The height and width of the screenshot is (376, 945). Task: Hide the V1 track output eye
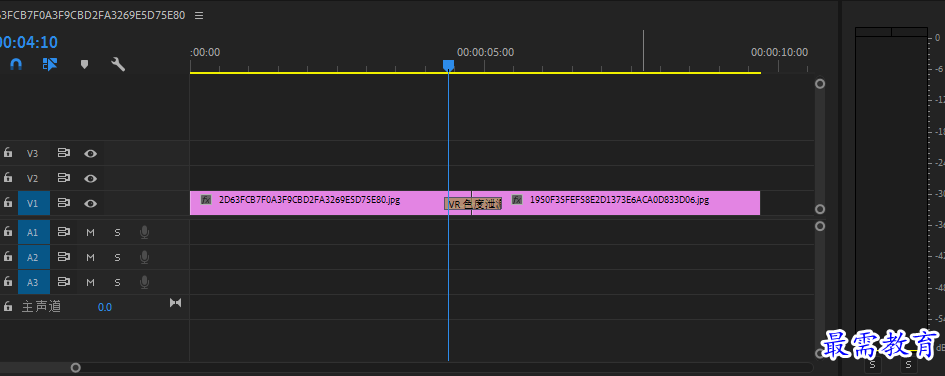(x=90, y=204)
